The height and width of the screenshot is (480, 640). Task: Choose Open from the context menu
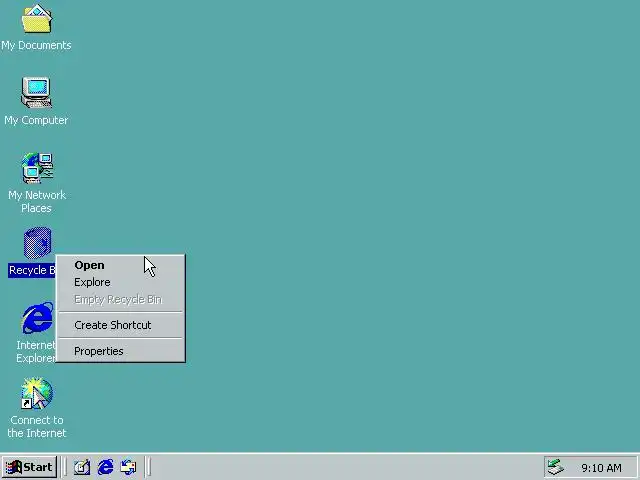120,265
